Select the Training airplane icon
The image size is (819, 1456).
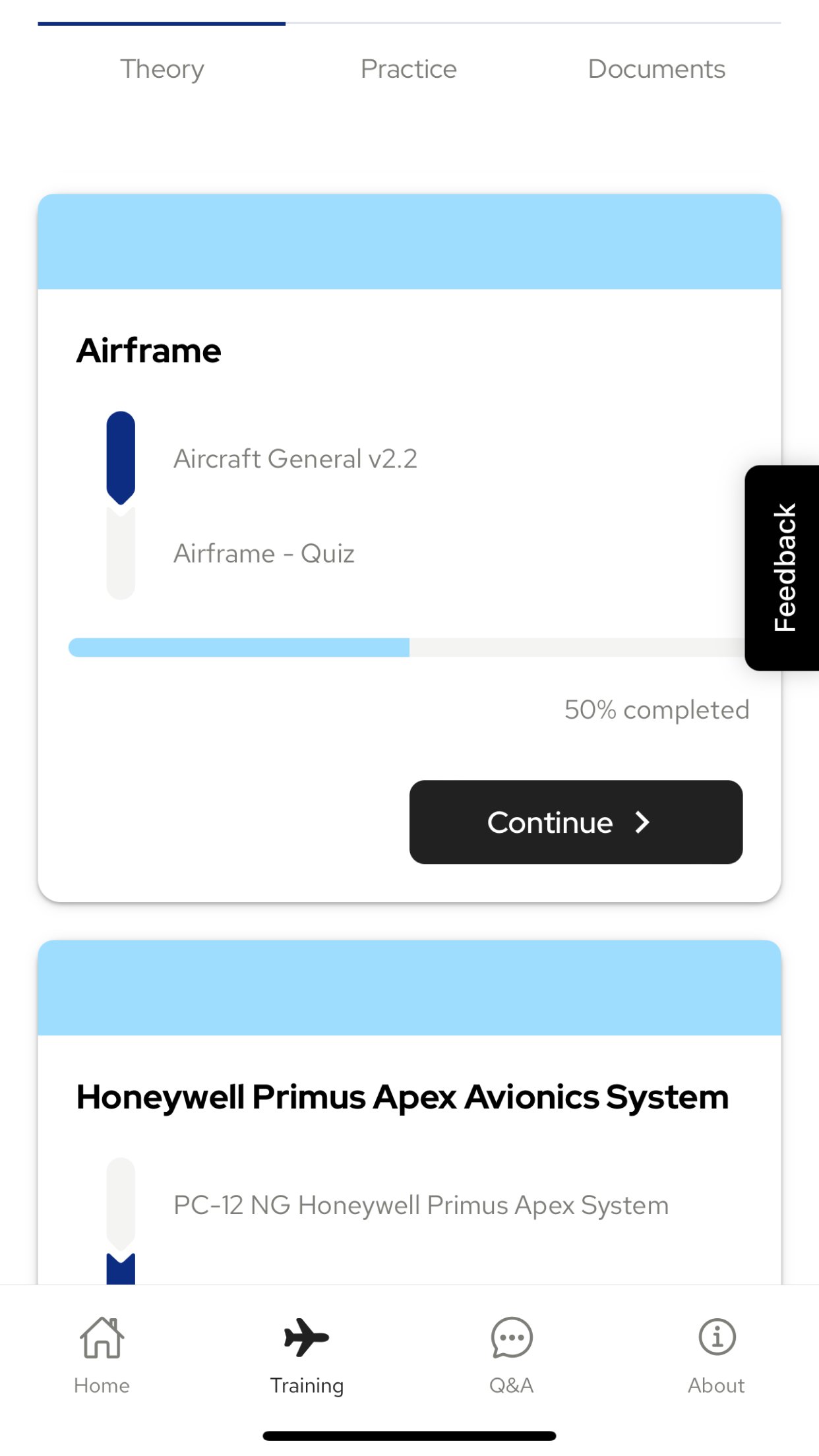[x=307, y=1337]
